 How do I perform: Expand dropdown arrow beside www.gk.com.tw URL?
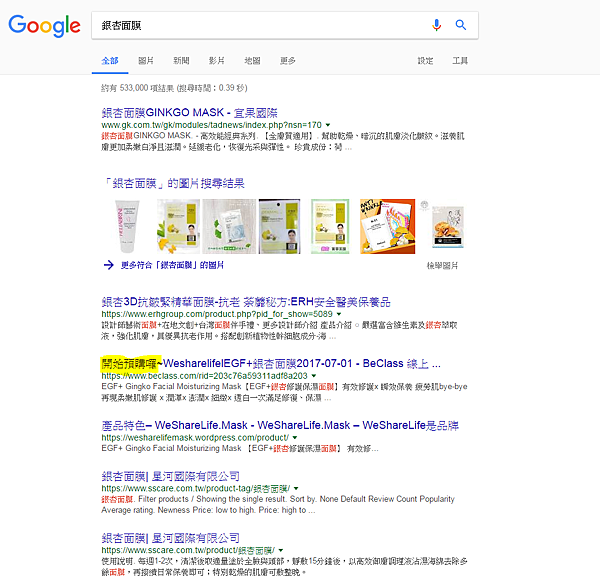328,125
